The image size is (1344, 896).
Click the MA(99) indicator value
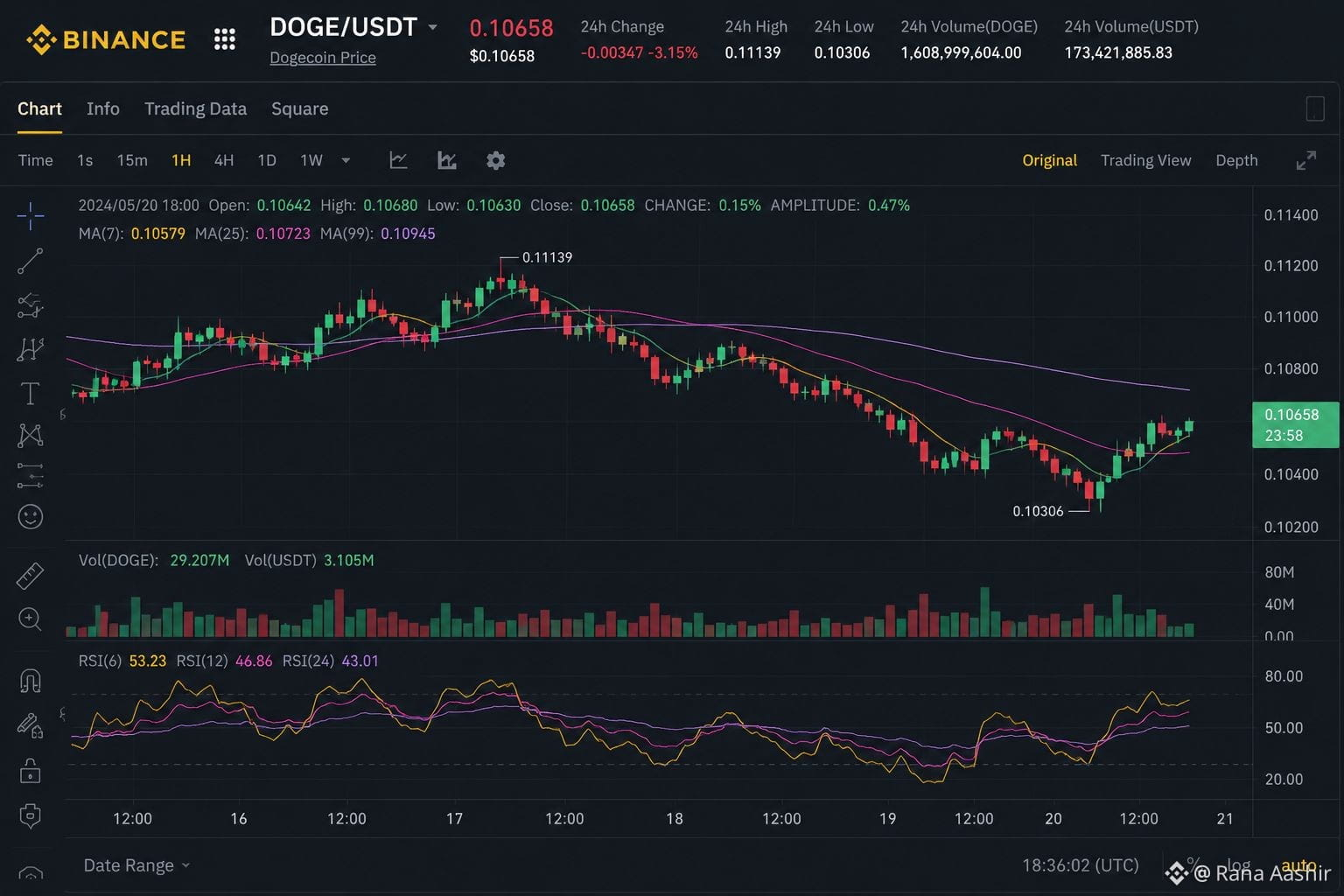click(408, 234)
